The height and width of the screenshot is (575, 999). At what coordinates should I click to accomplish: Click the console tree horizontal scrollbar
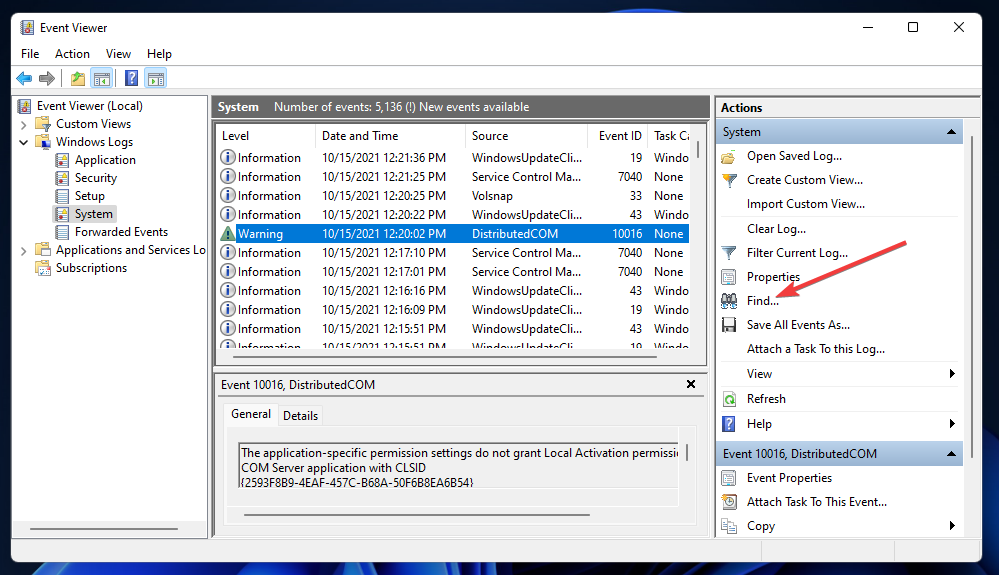click(x=104, y=529)
